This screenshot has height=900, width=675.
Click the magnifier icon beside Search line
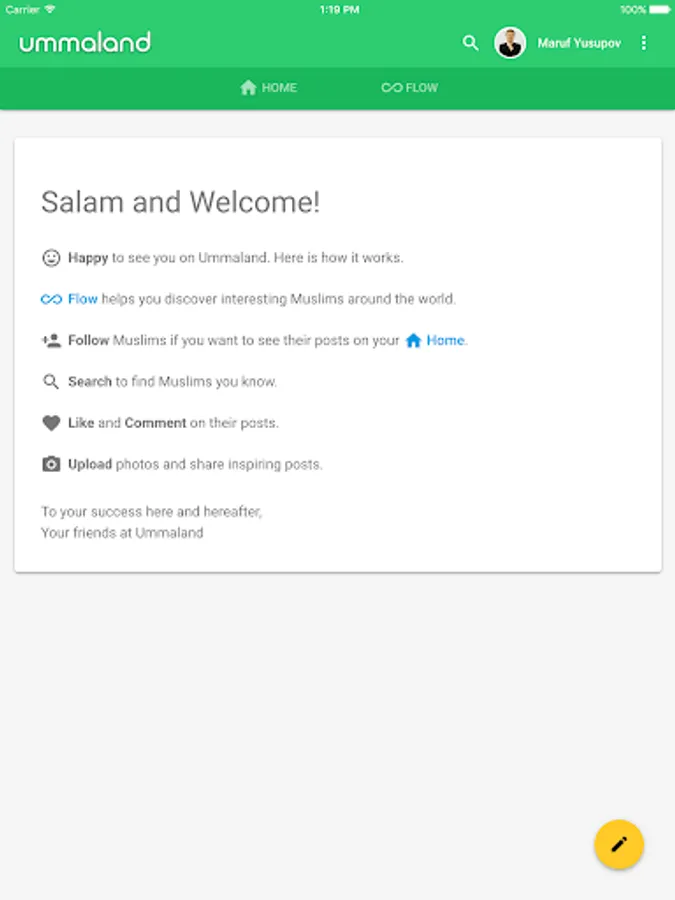(x=51, y=382)
